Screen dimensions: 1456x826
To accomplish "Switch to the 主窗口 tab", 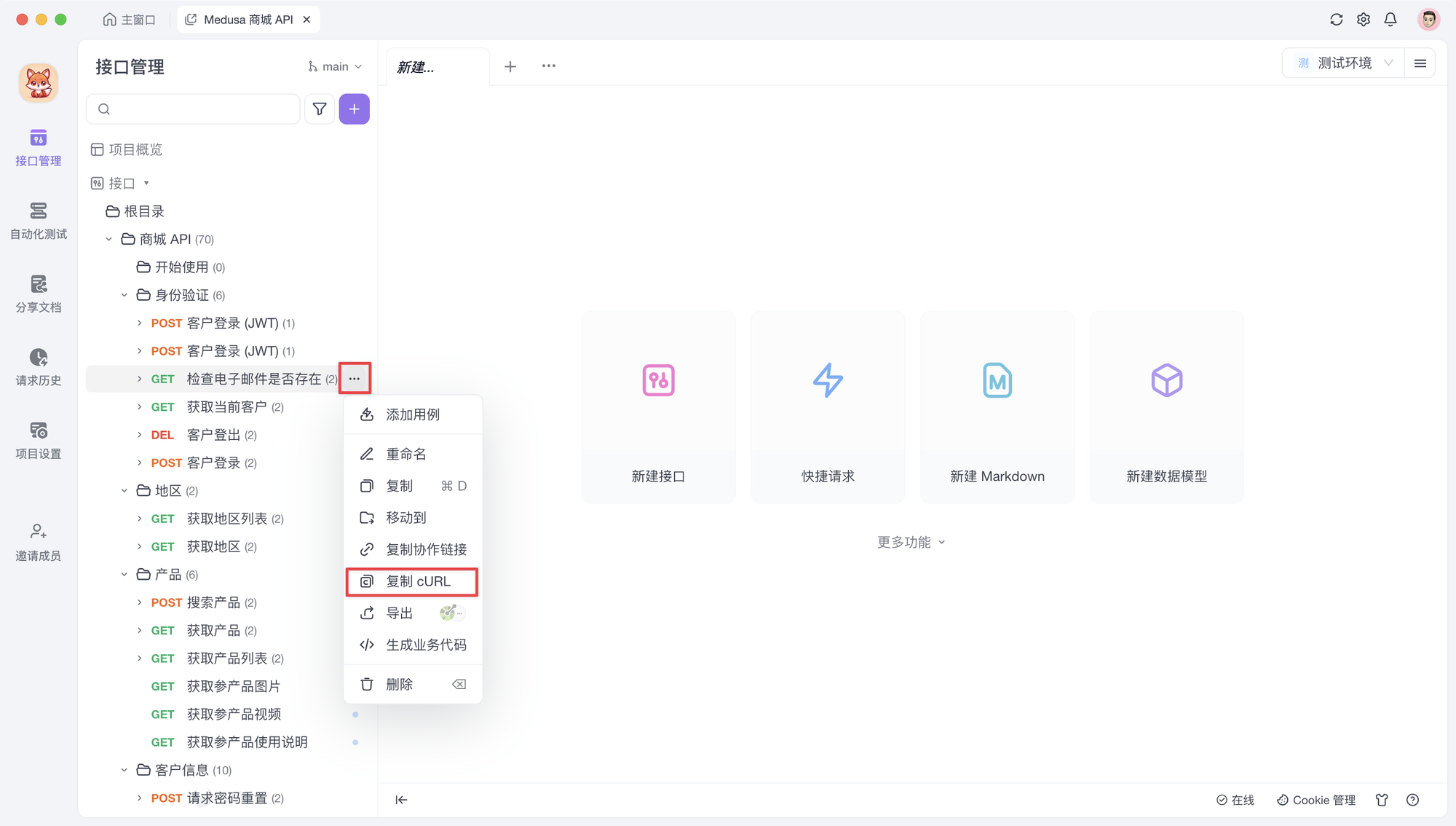I will (x=130, y=20).
